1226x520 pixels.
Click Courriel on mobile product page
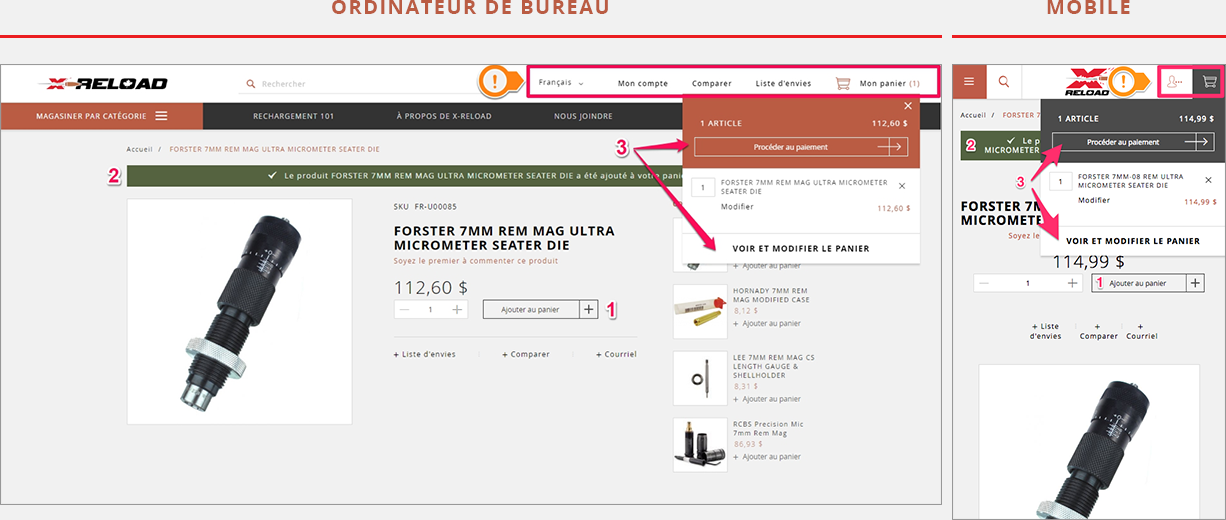coord(1142,331)
